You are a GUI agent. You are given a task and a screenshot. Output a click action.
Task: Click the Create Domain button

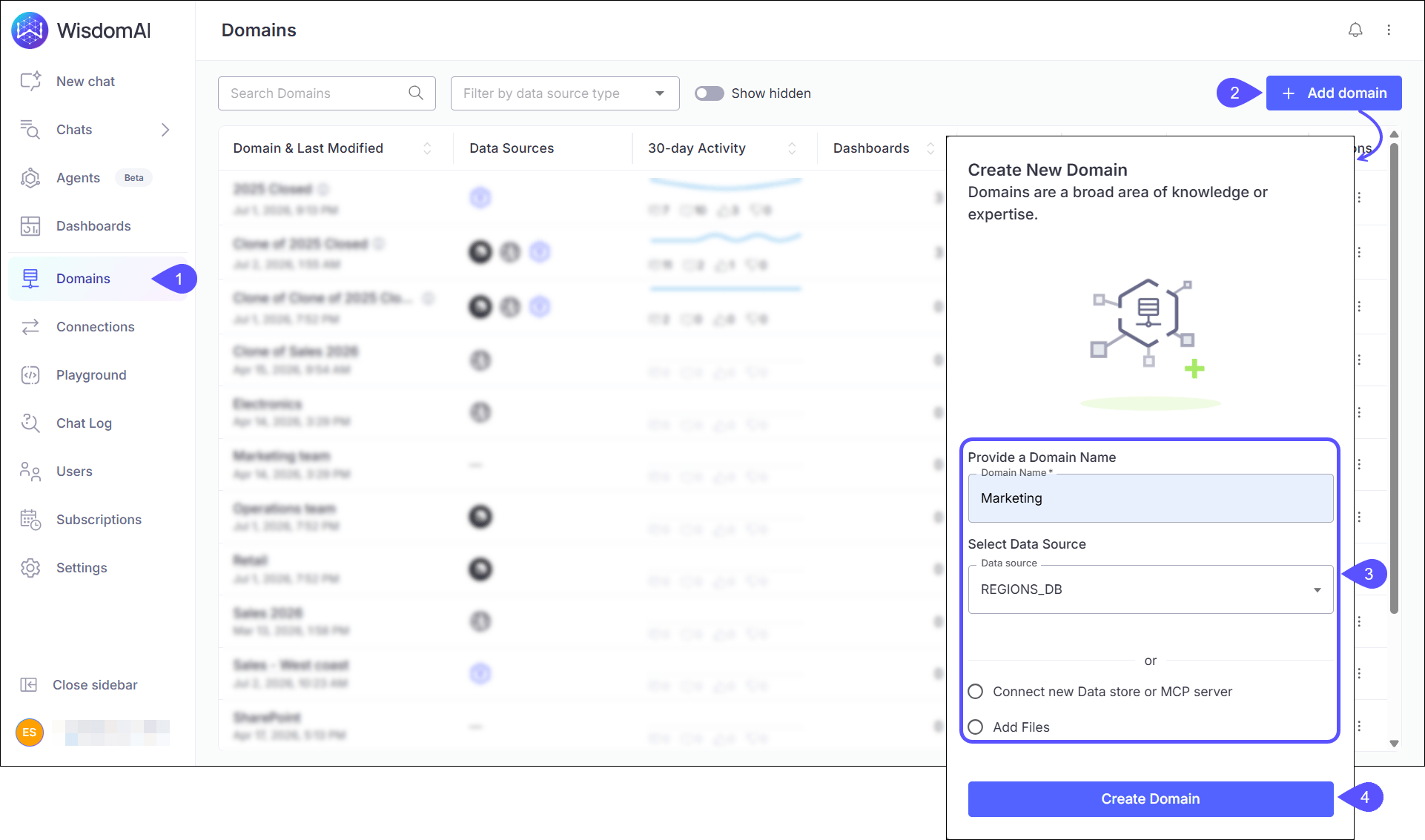pos(1151,799)
